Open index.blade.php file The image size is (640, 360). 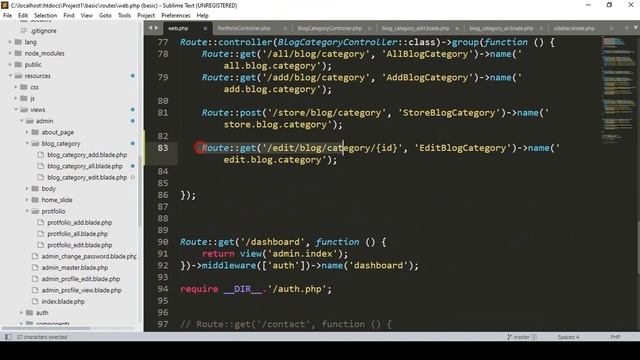[63, 302]
